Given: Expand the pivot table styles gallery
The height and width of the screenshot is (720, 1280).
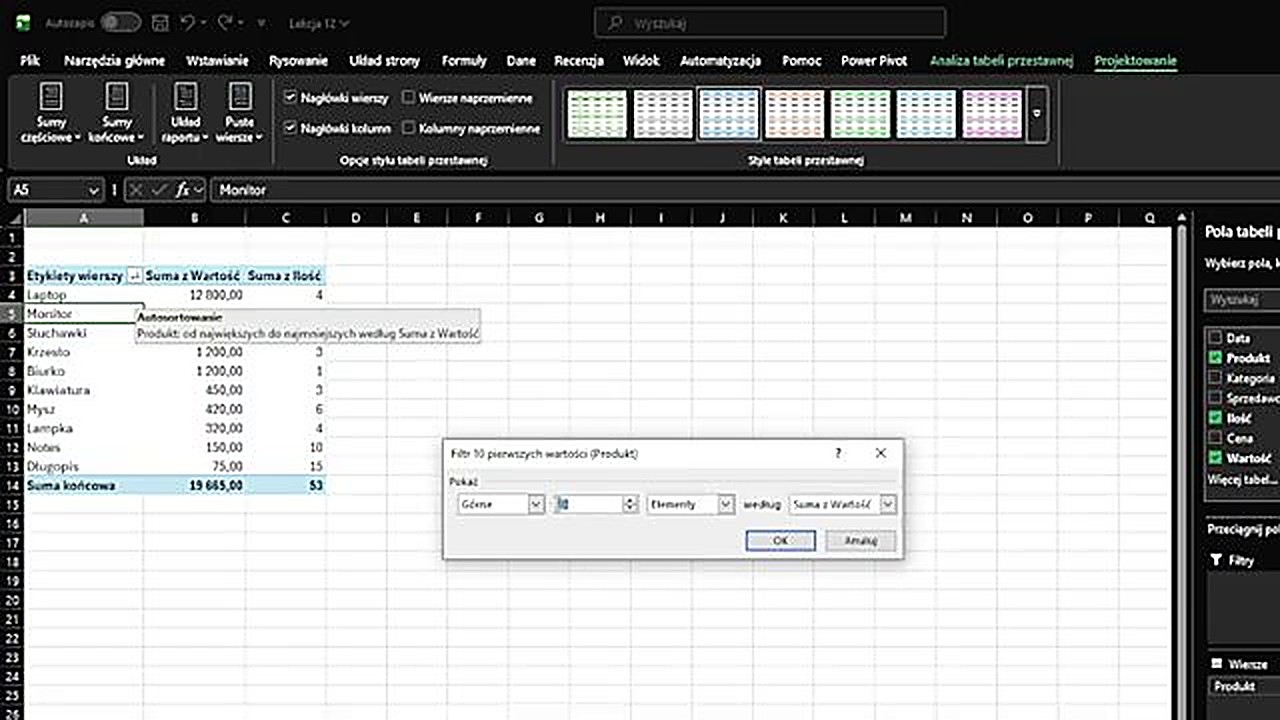Looking at the screenshot, I should tap(1037, 113).
